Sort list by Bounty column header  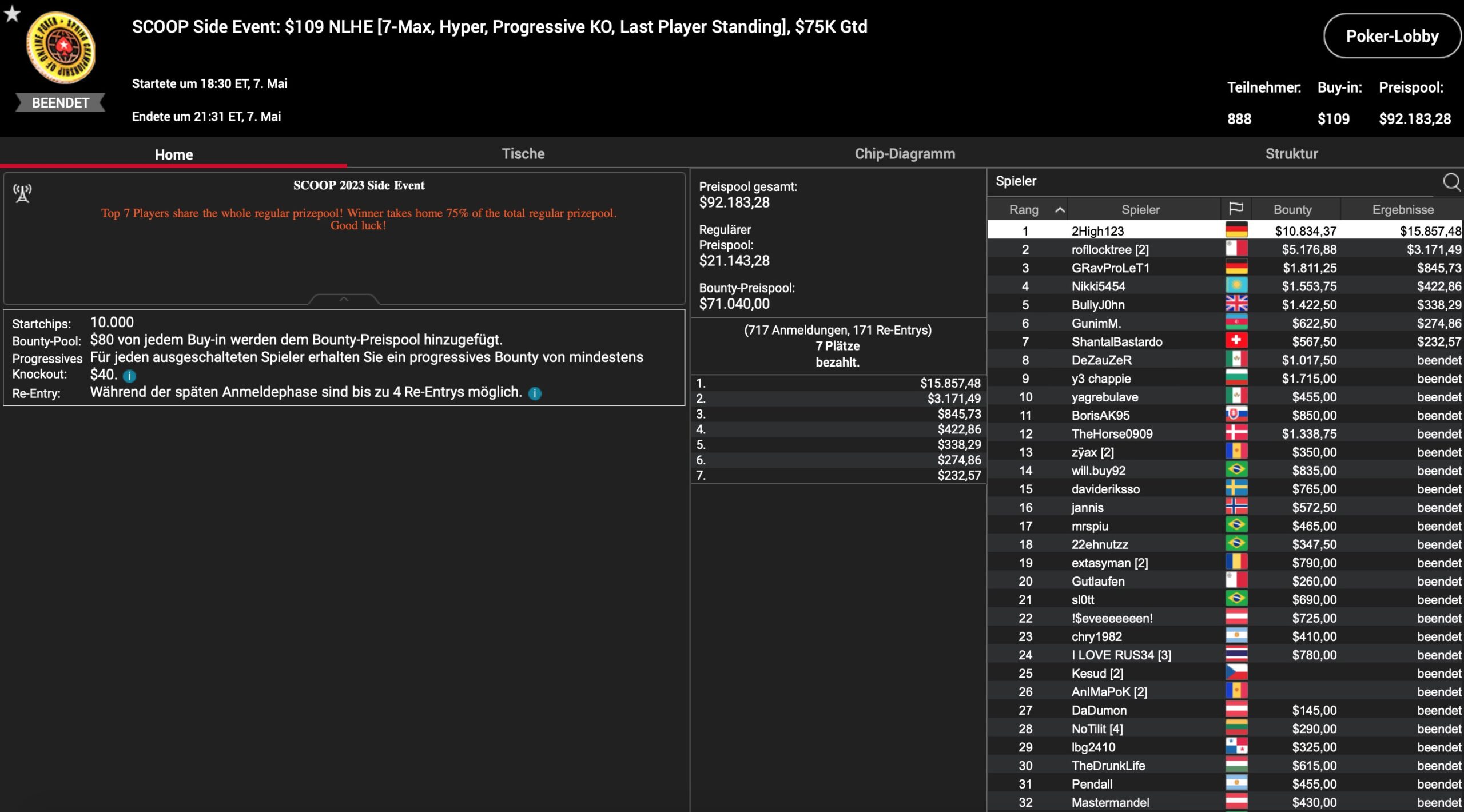tap(1292, 210)
